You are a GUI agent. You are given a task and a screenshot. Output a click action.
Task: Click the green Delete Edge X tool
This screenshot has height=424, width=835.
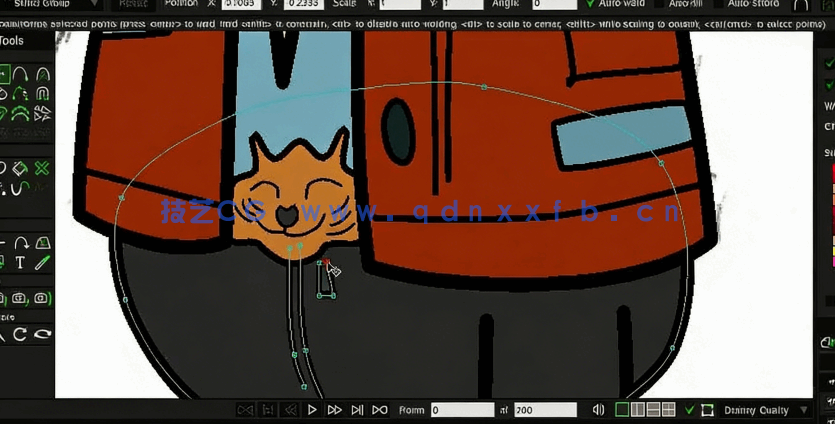[x=42, y=168]
